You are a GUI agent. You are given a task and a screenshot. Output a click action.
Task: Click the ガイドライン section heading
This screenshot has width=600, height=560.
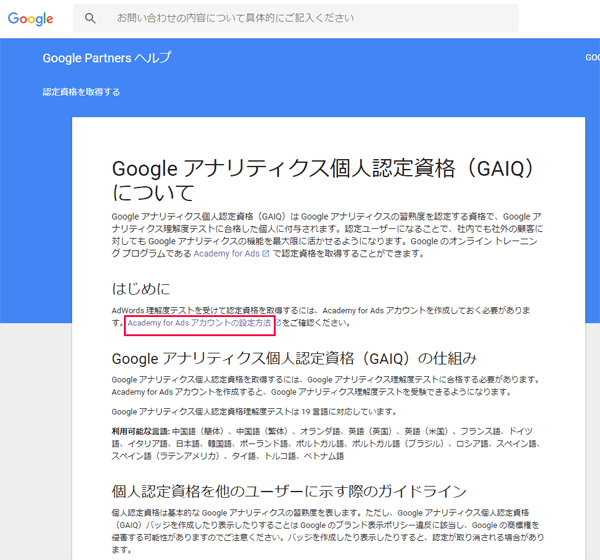[289, 491]
